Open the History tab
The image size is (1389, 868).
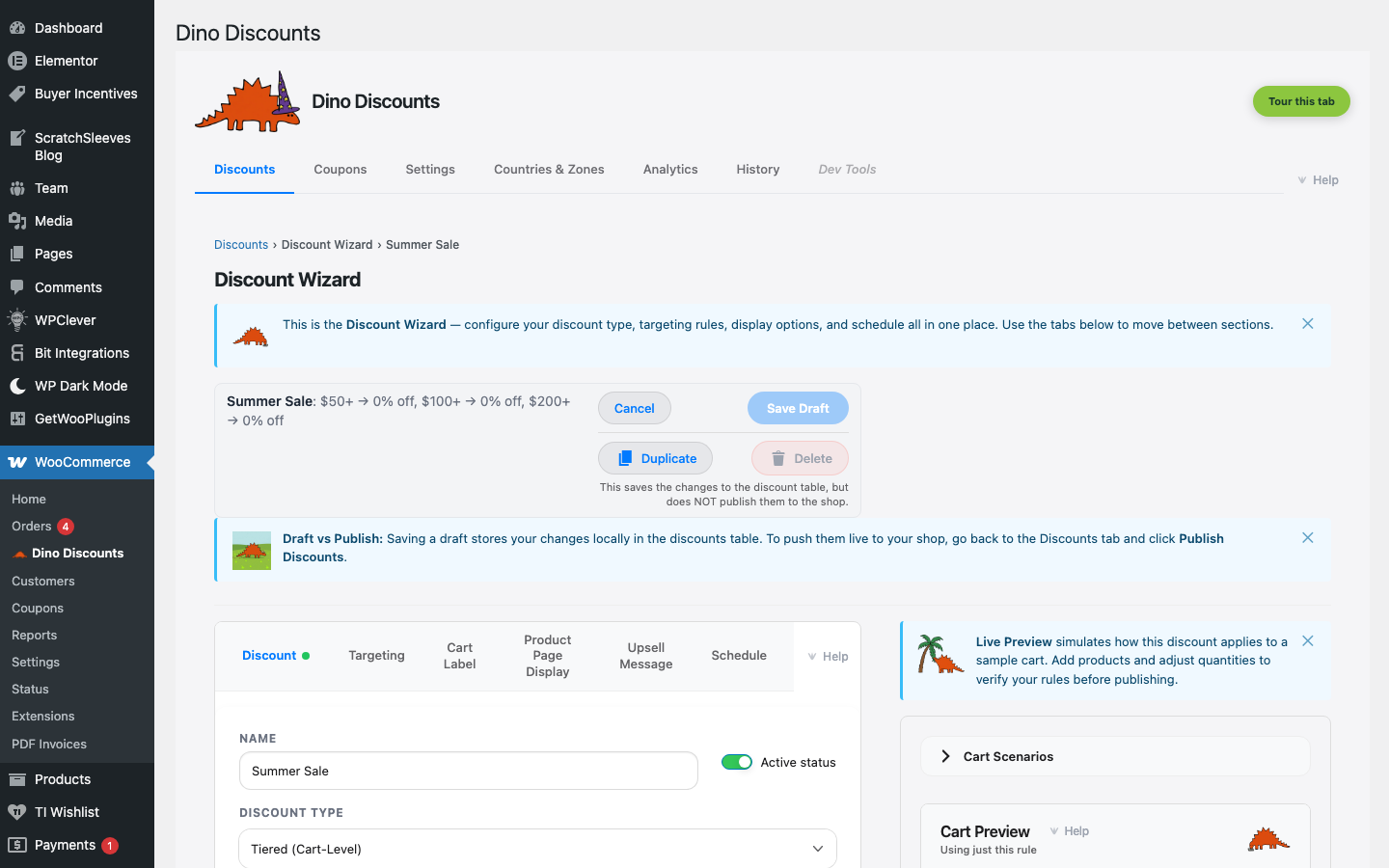tap(758, 170)
